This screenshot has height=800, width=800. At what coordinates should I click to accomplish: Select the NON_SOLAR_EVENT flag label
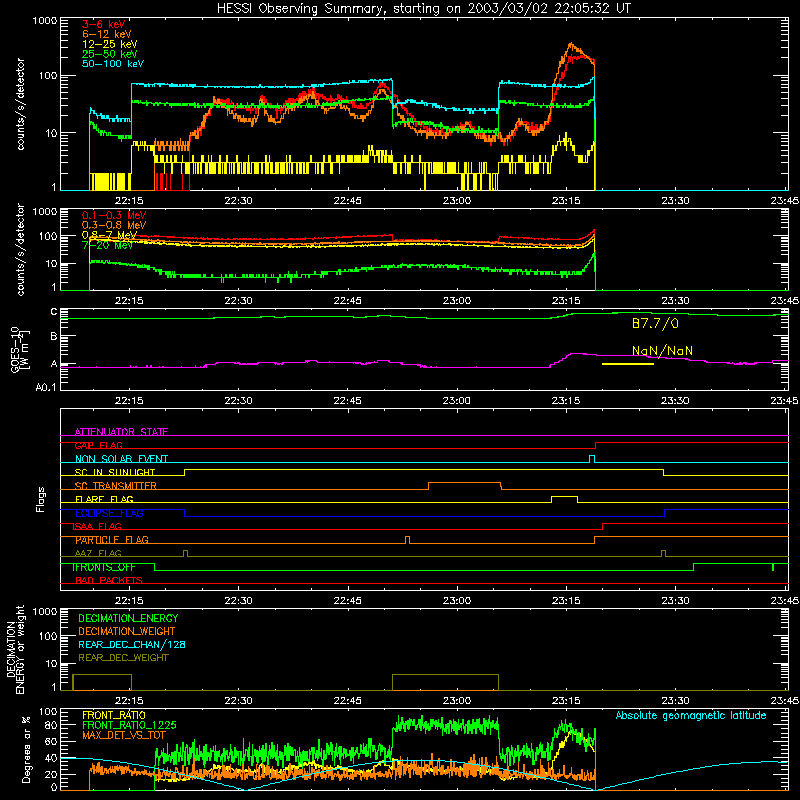[x=121, y=459]
